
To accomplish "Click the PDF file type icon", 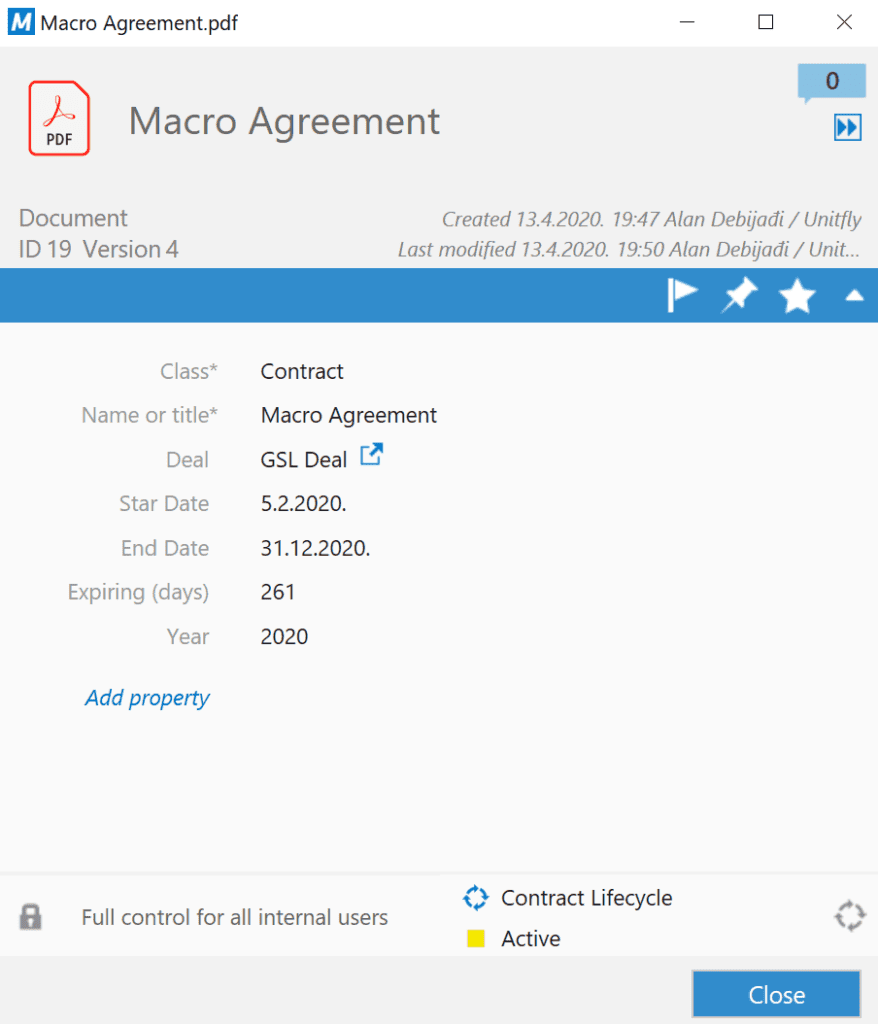I will tap(59, 119).
